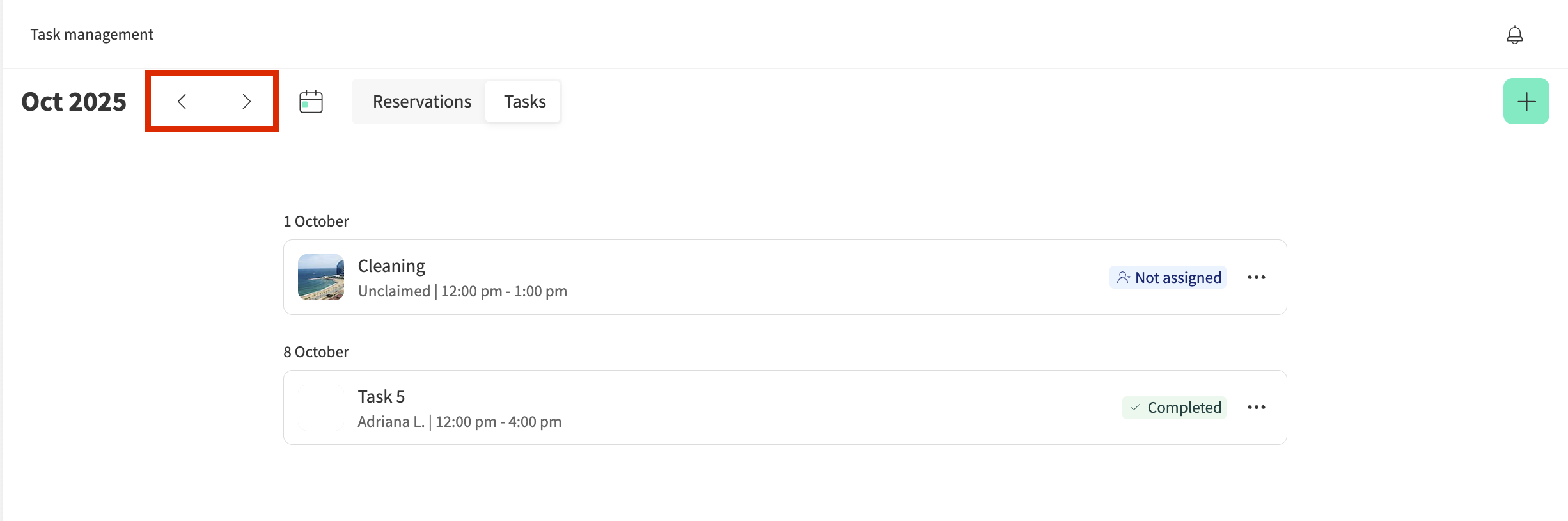Open the calendar date picker icon
This screenshot has width=1568, height=521.
(x=311, y=101)
